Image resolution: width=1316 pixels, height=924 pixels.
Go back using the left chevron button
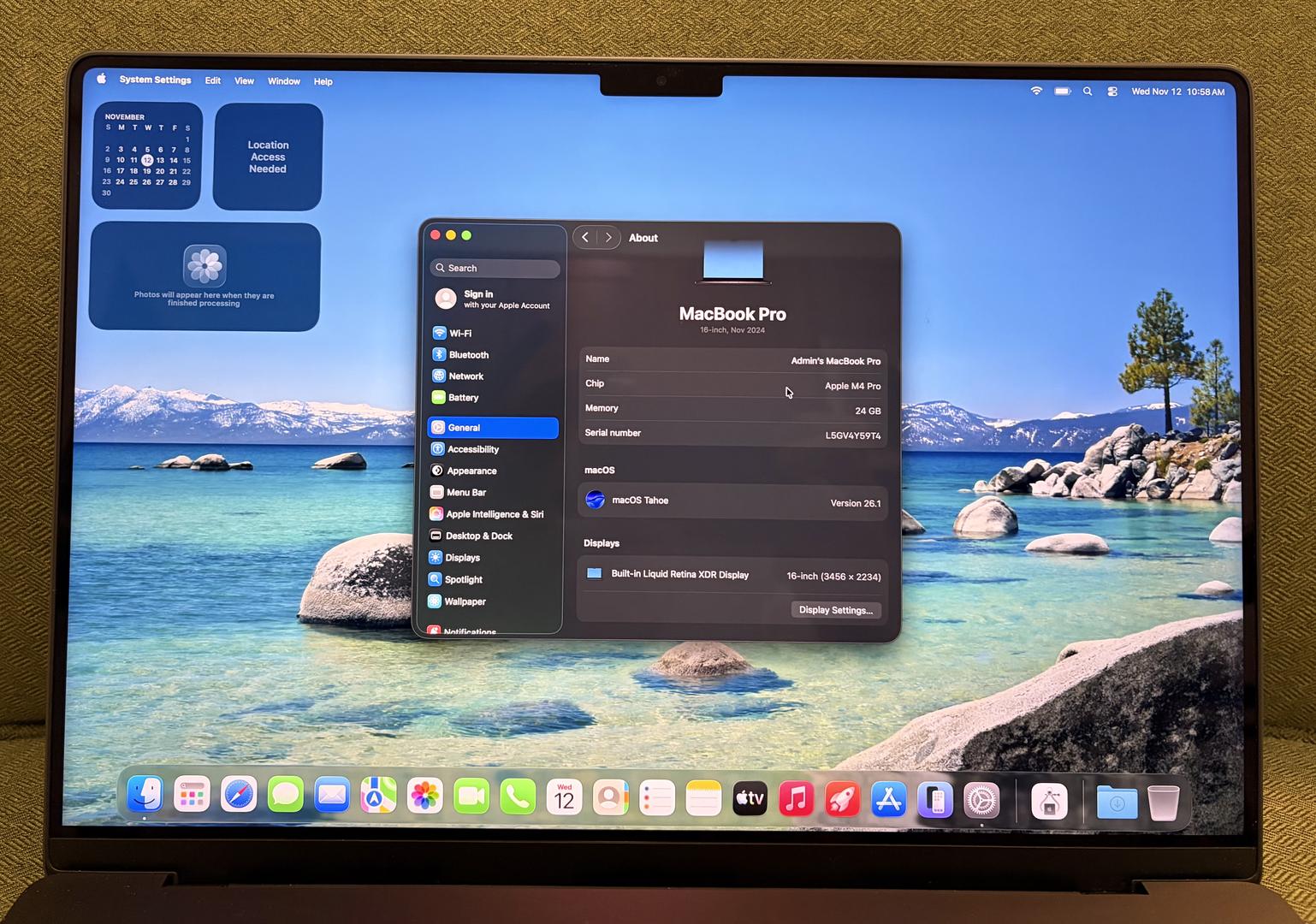click(x=585, y=238)
